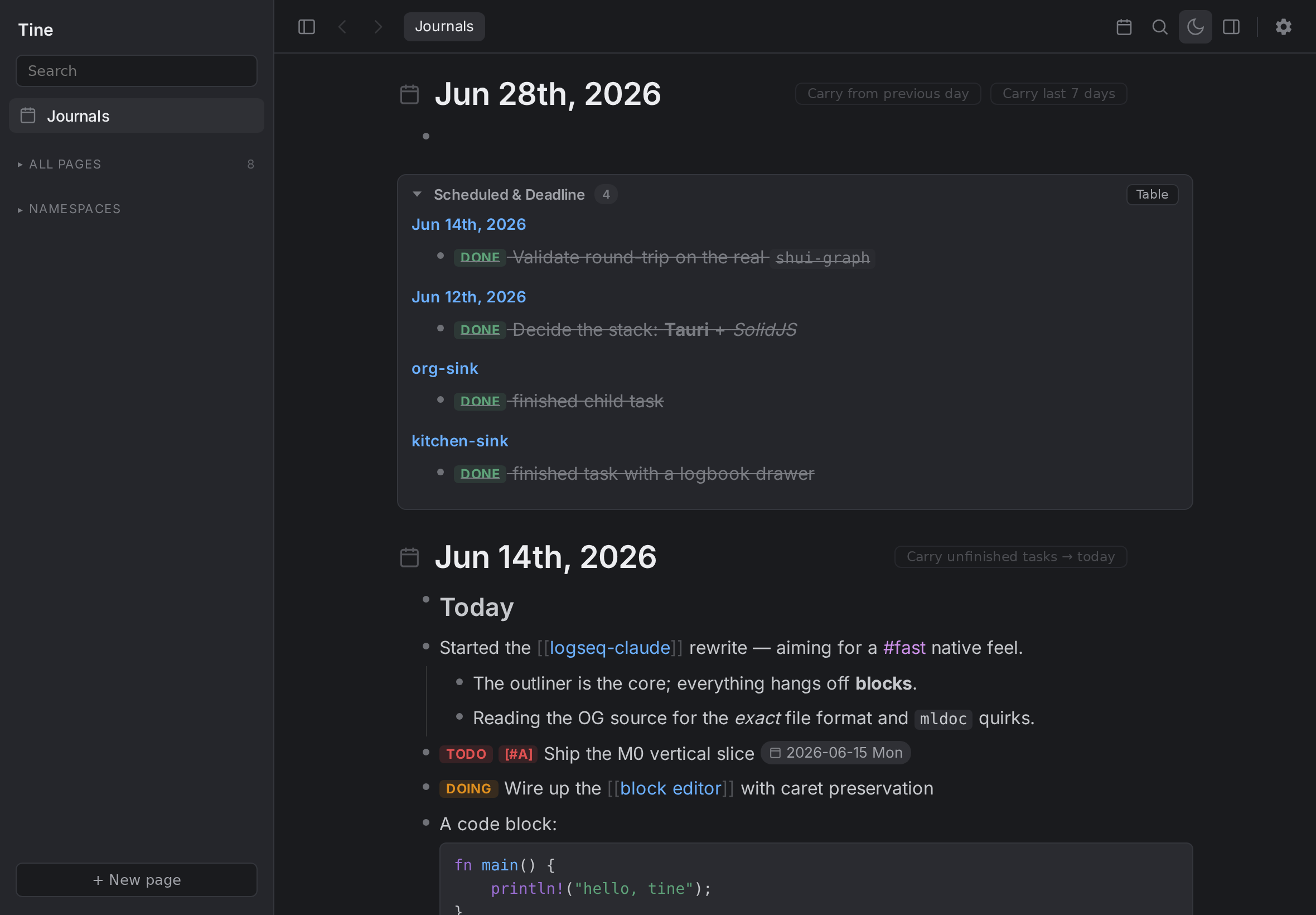Click the calendar icon beside Jun 28th, 2026
Image resolution: width=1316 pixels, height=915 pixels.
click(409, 94)
